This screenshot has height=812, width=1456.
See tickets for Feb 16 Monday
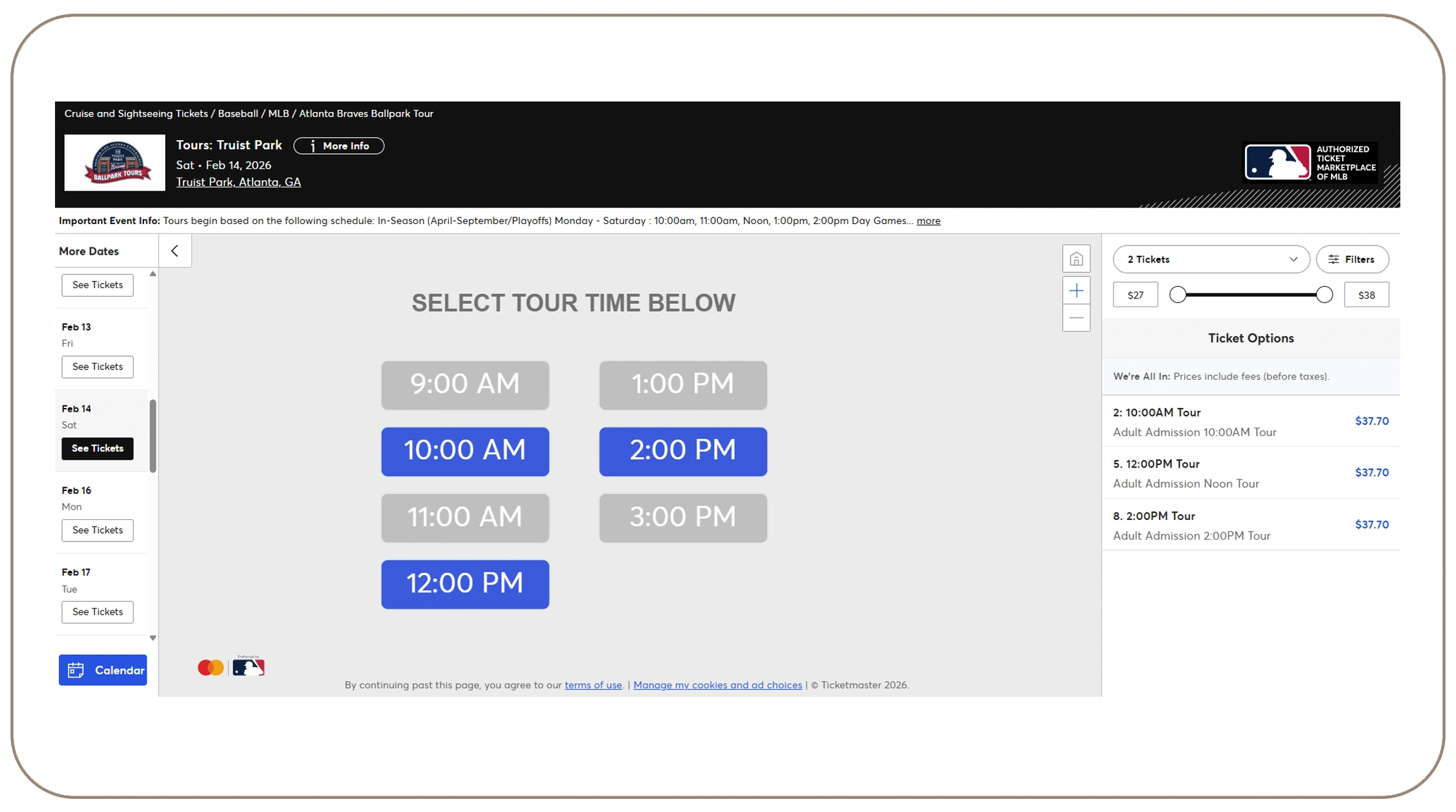(x=98, y=530)
